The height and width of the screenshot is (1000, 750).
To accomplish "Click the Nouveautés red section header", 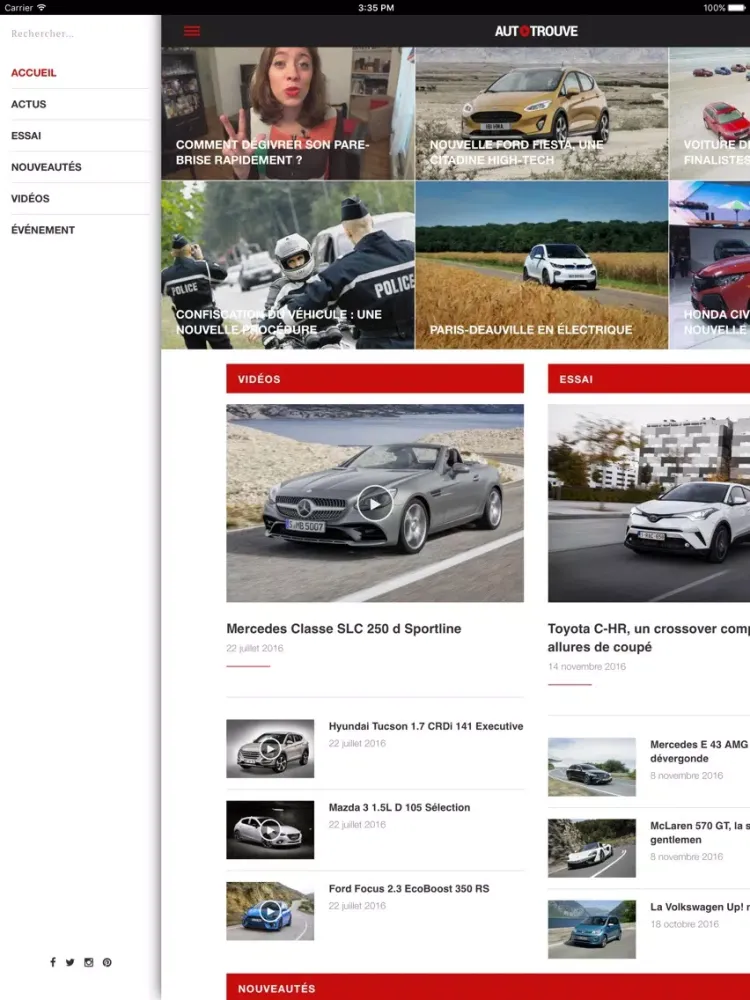I will [x=488, y=987].
